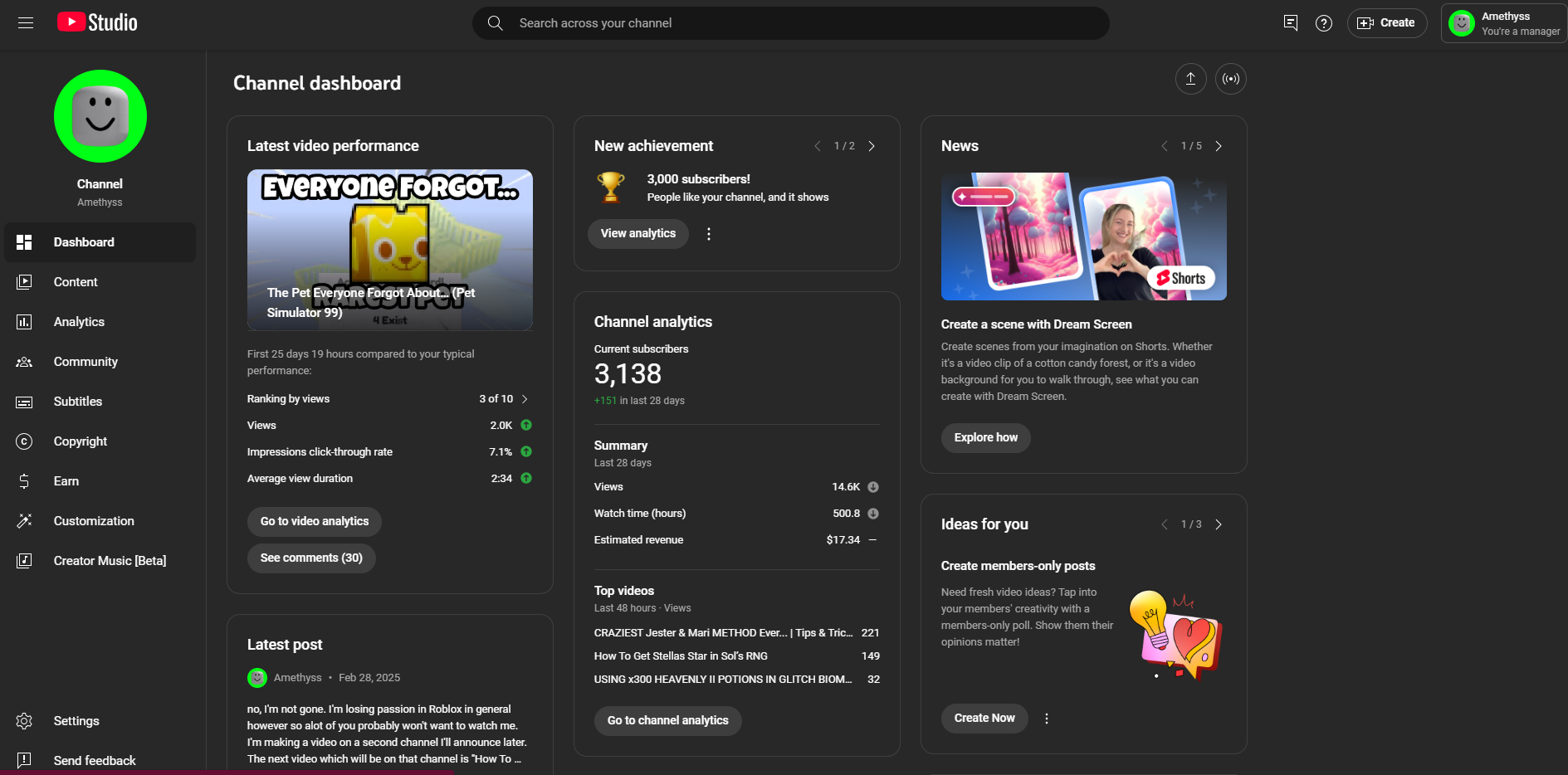The image size is (1568, 775).
Task: Click Go to channel analytics button
Action: 667,720
